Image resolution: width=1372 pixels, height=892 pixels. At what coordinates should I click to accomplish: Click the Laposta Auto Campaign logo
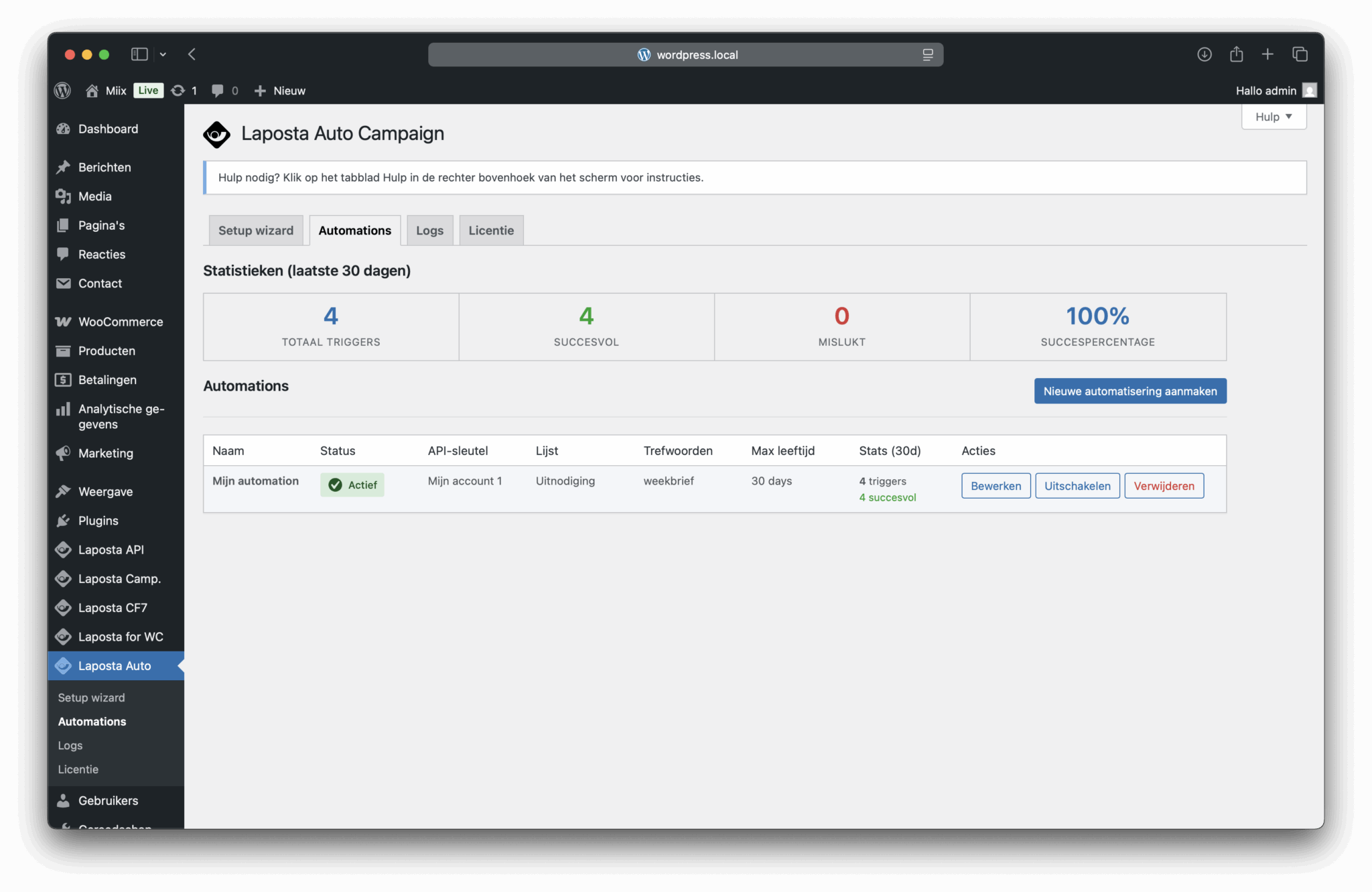point(216,134)
